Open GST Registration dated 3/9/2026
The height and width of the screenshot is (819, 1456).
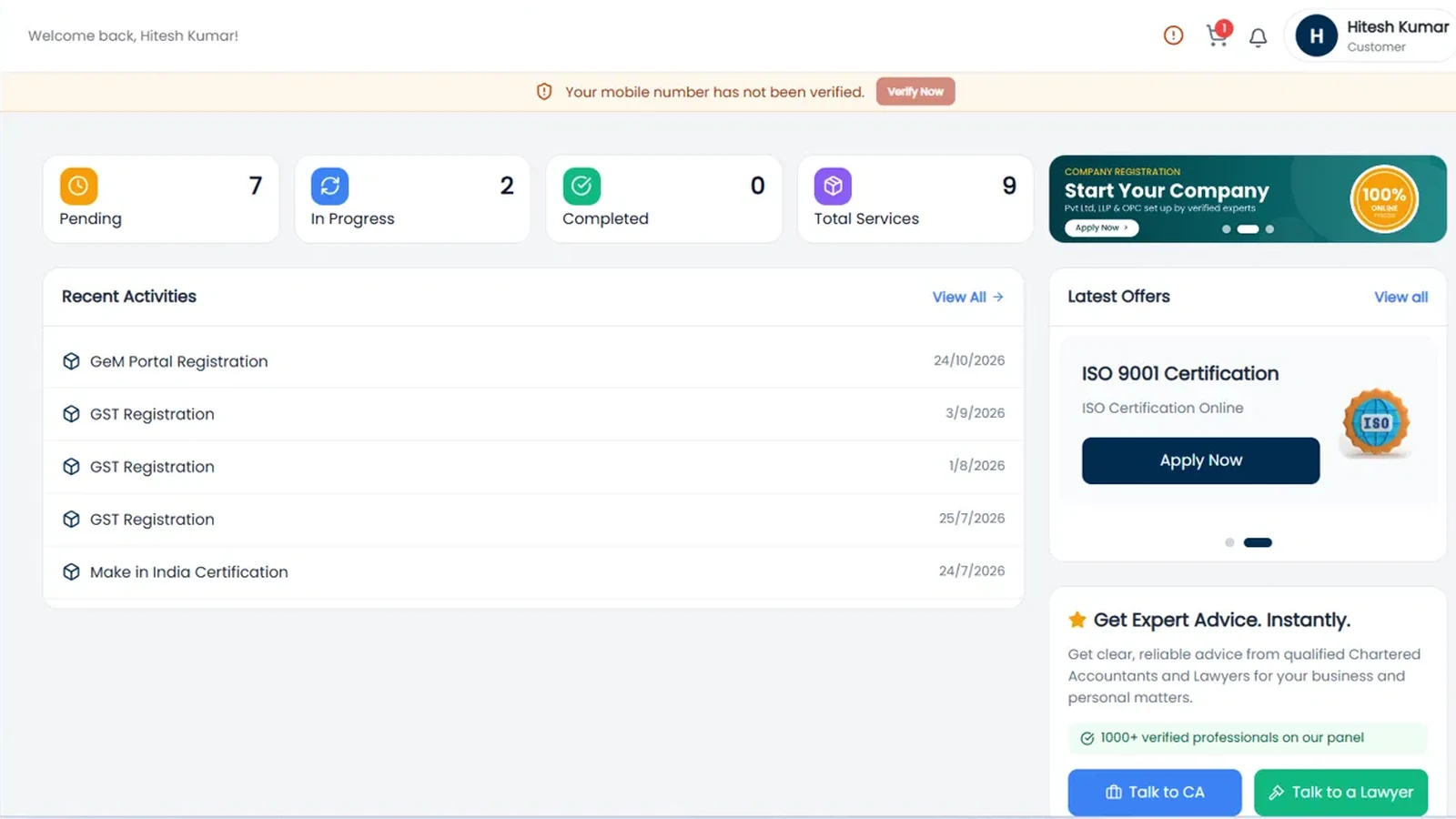[x=533, y=414]
